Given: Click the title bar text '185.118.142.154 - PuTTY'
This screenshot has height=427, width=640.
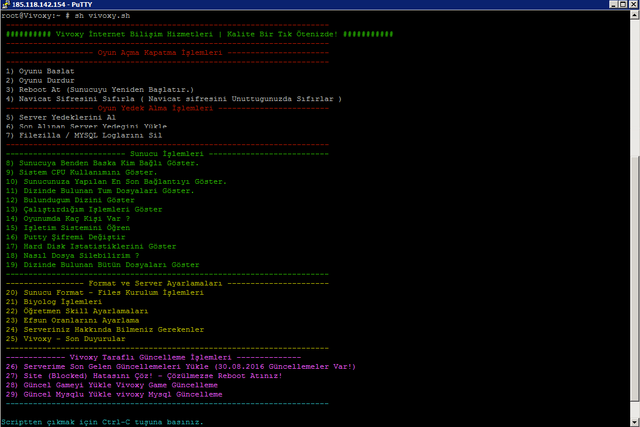Looking at the screenshot, I should pos(52,4).
